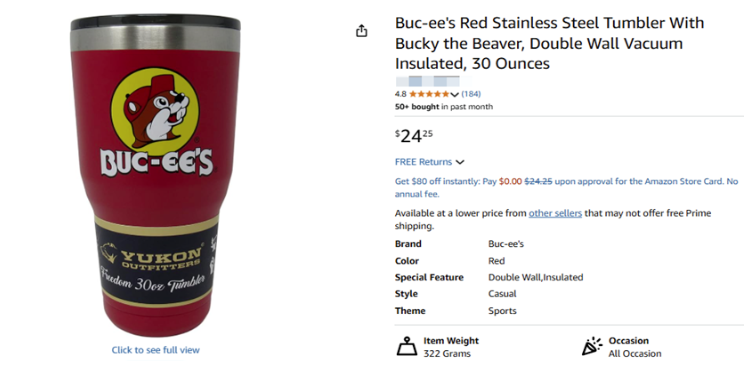The height and width of the screenshot is (367, 748).
Task: Open the FREE Returns link
Action: point(423,162)
